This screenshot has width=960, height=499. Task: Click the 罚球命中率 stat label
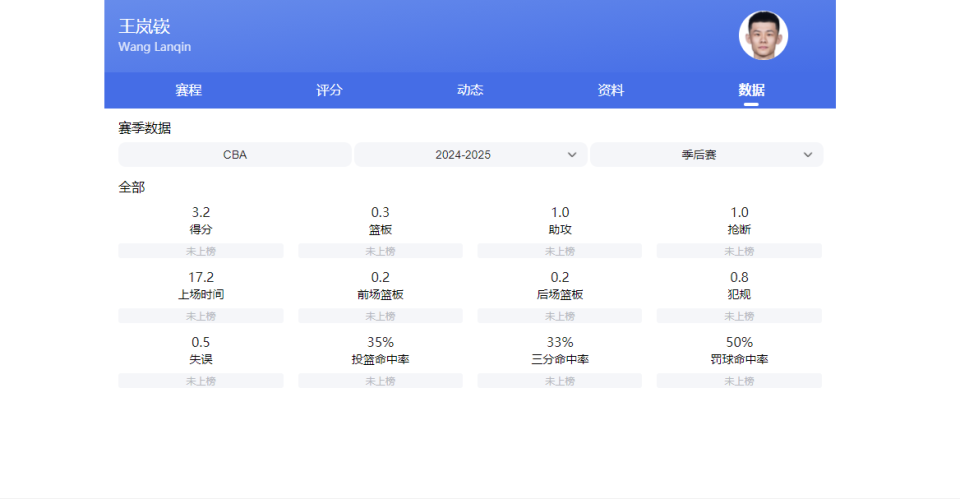(739, 359)
